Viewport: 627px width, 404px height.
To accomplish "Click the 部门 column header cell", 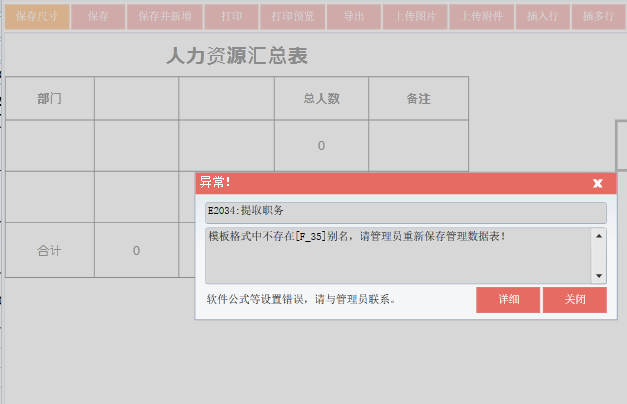I will [50, 98].
